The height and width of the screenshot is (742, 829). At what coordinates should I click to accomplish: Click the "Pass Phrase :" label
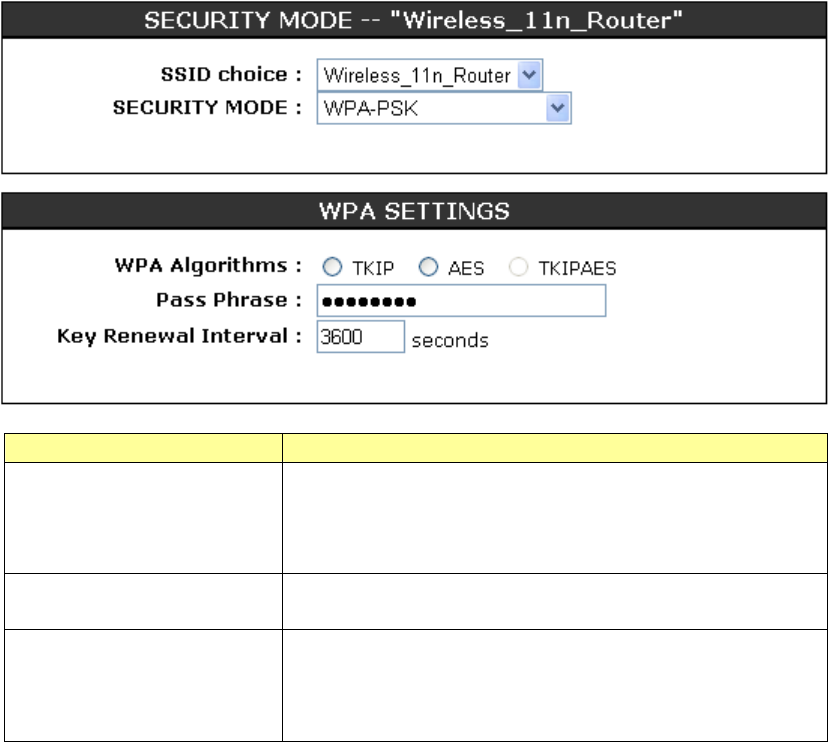click(x=229, y=300)
